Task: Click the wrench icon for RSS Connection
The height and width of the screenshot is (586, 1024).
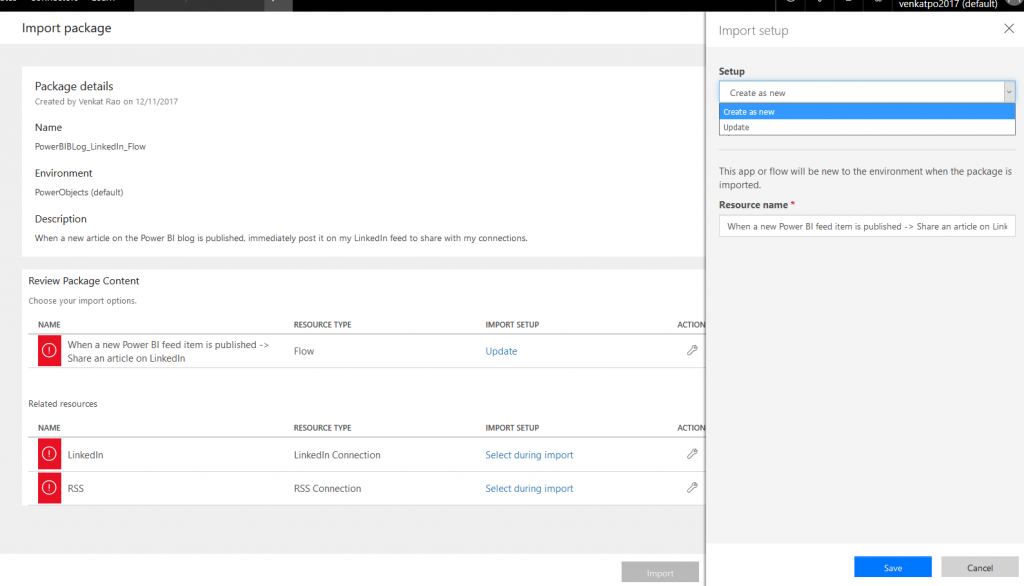Action: 692,488
